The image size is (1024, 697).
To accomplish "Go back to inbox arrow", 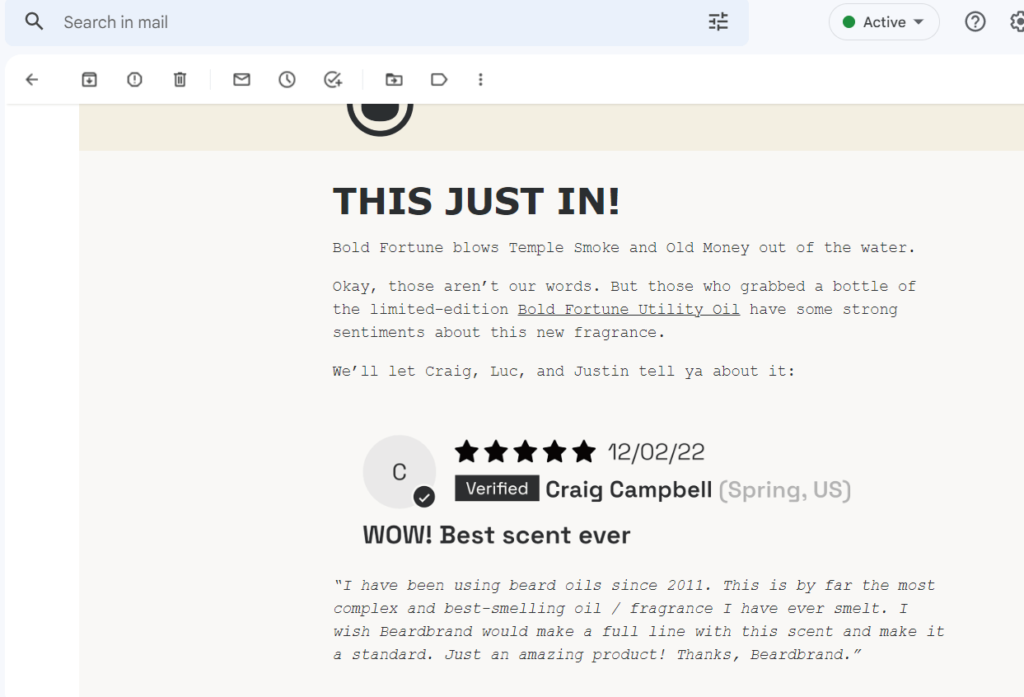I will [x=32, y=80].
